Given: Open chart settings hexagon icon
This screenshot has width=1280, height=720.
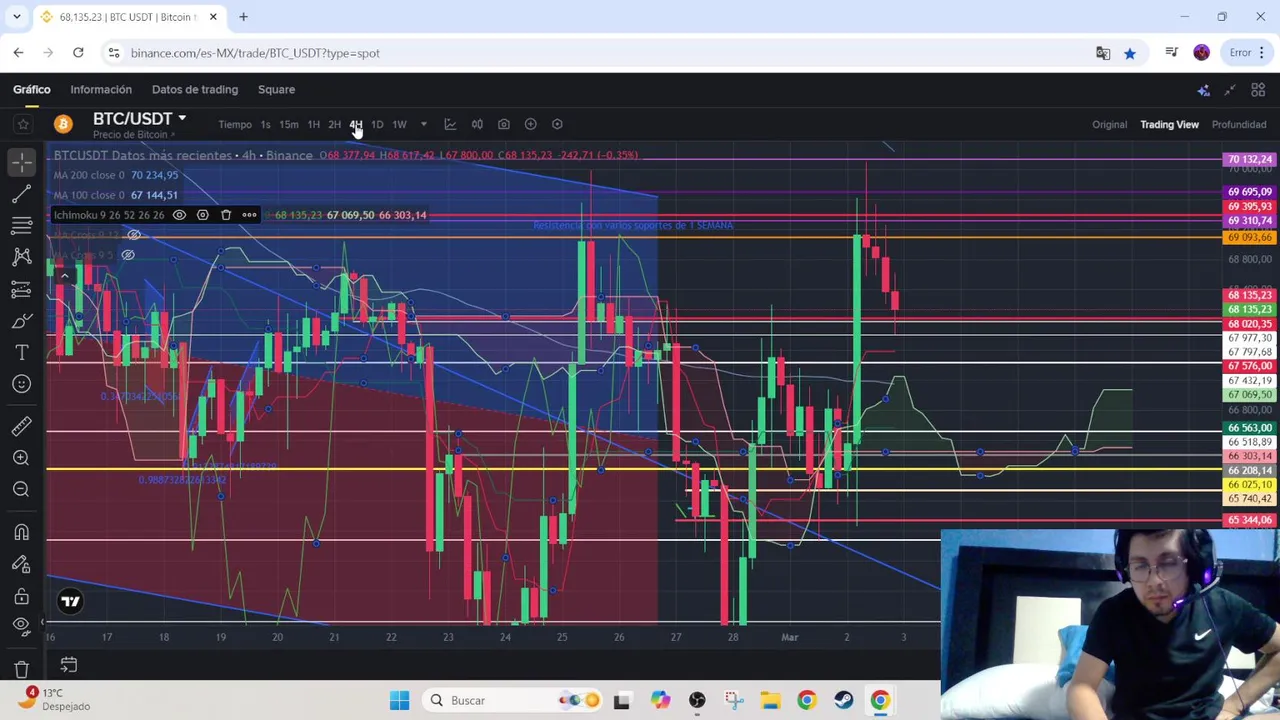Looking at the screenshot, I should [557, 124].
